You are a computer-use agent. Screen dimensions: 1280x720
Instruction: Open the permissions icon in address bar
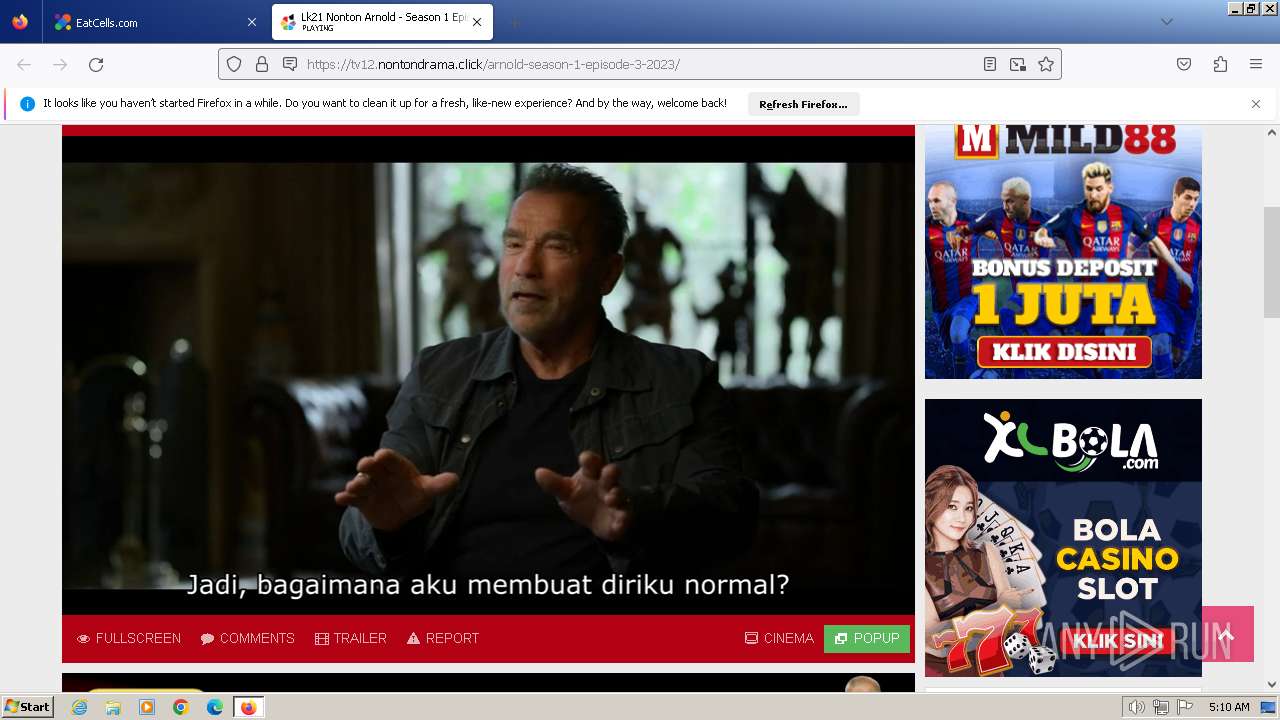290,64
